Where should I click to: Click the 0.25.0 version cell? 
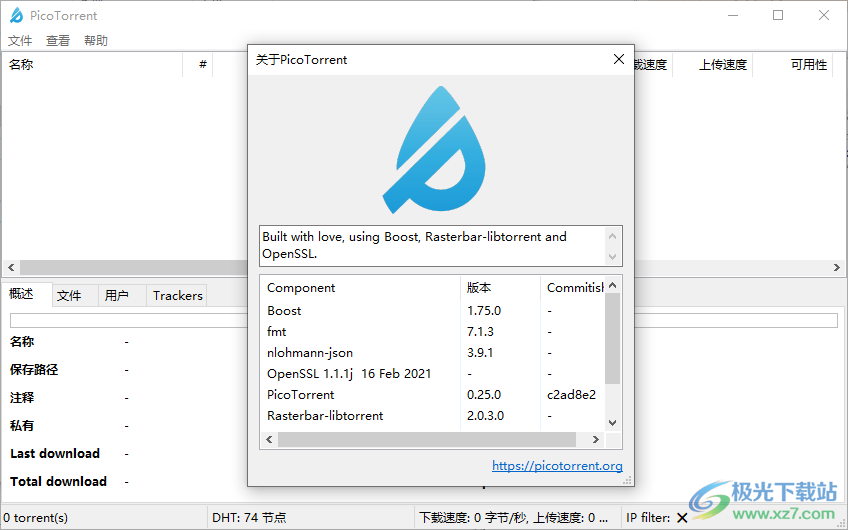point(484,395)
